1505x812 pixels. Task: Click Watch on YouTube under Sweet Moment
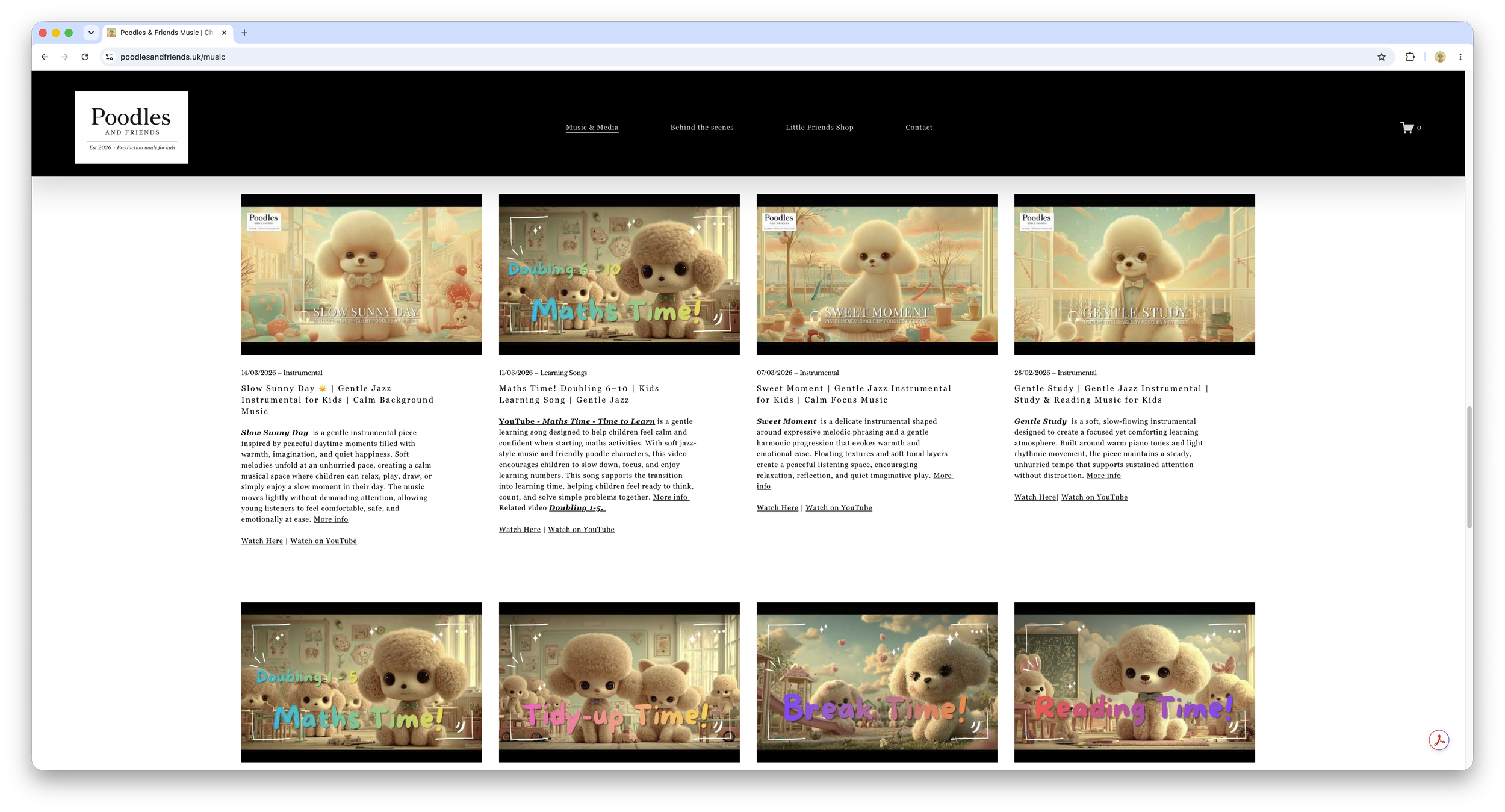point(839,507)
